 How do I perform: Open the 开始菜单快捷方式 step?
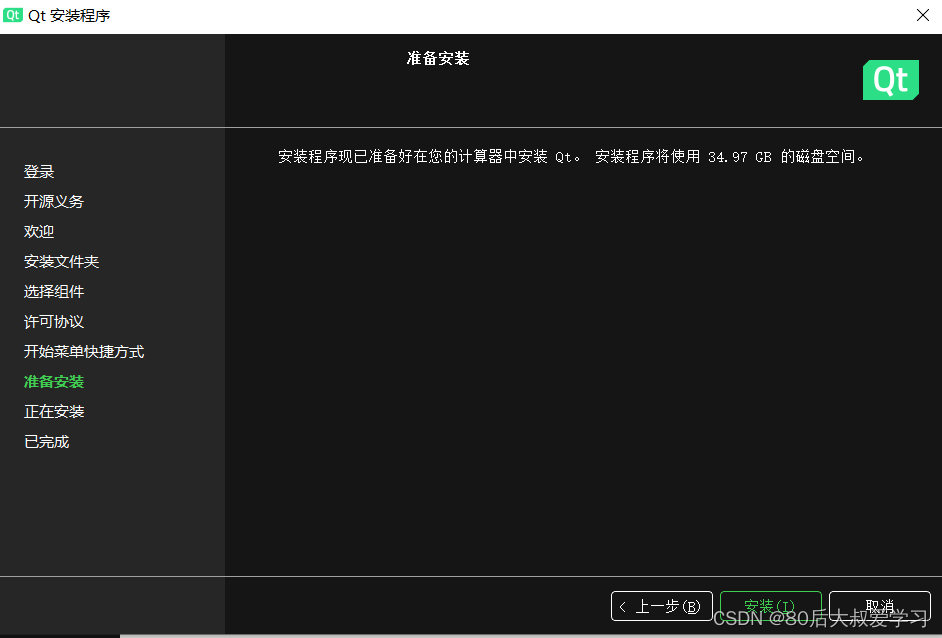[x=83, y=351]
